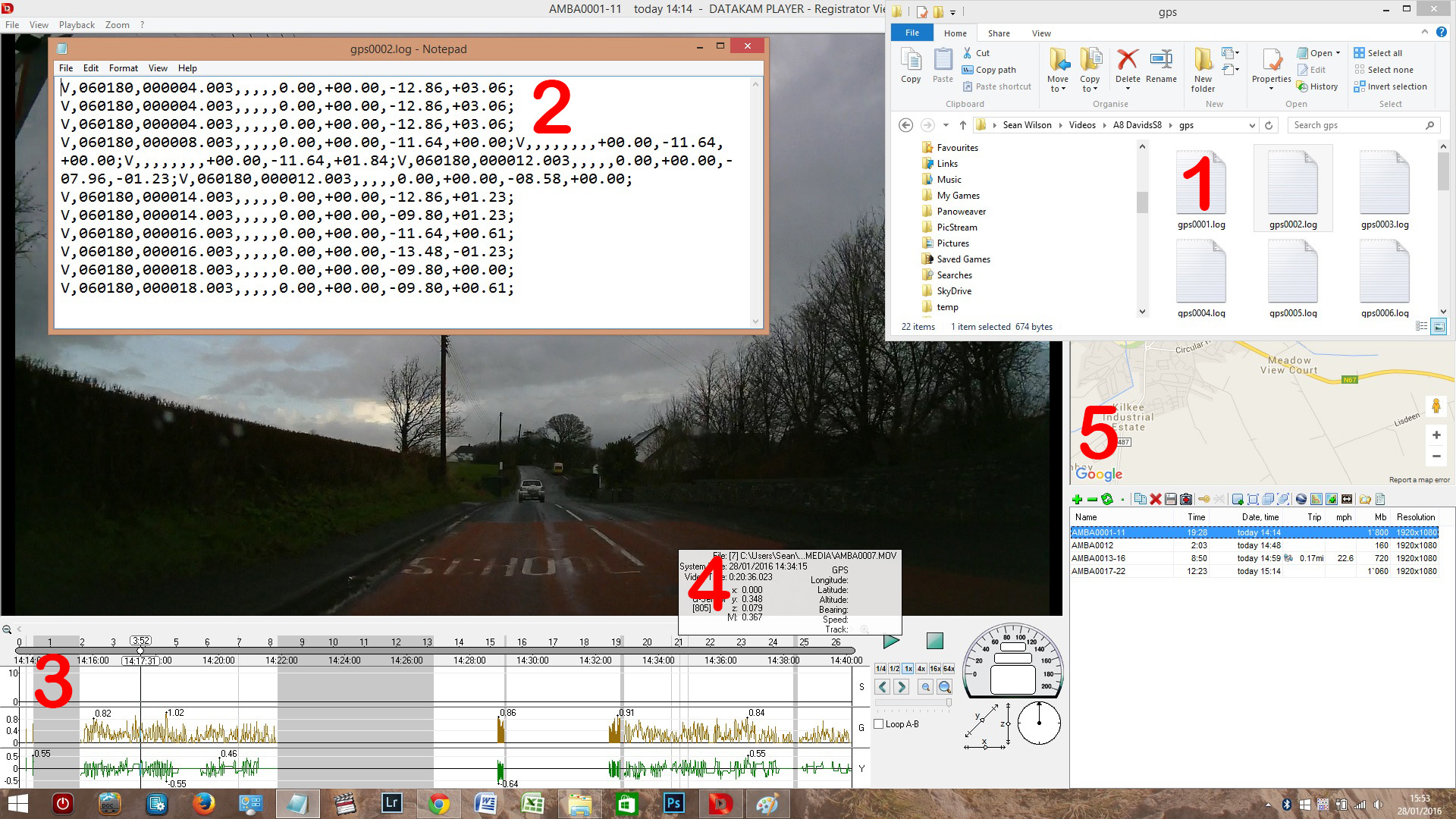Click the timeline zoom magnifier icon at left

tap(7, 629)
